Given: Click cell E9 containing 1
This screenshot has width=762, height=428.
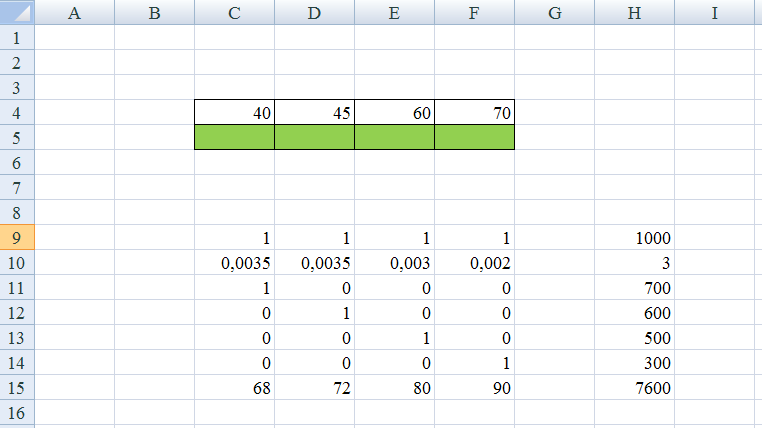Looking at the screenshot, I should 394,238.
